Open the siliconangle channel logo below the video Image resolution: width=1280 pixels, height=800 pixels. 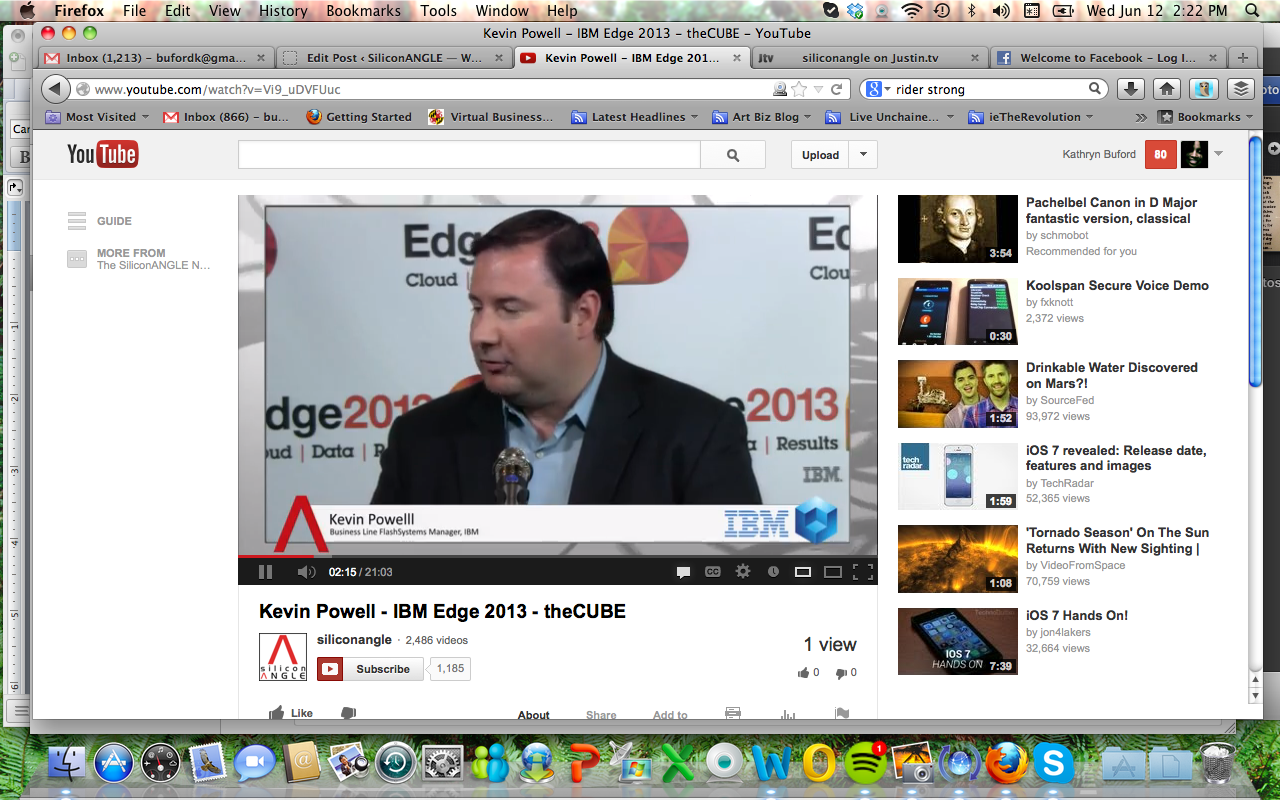pyautogui.click(x=283, y=657)
